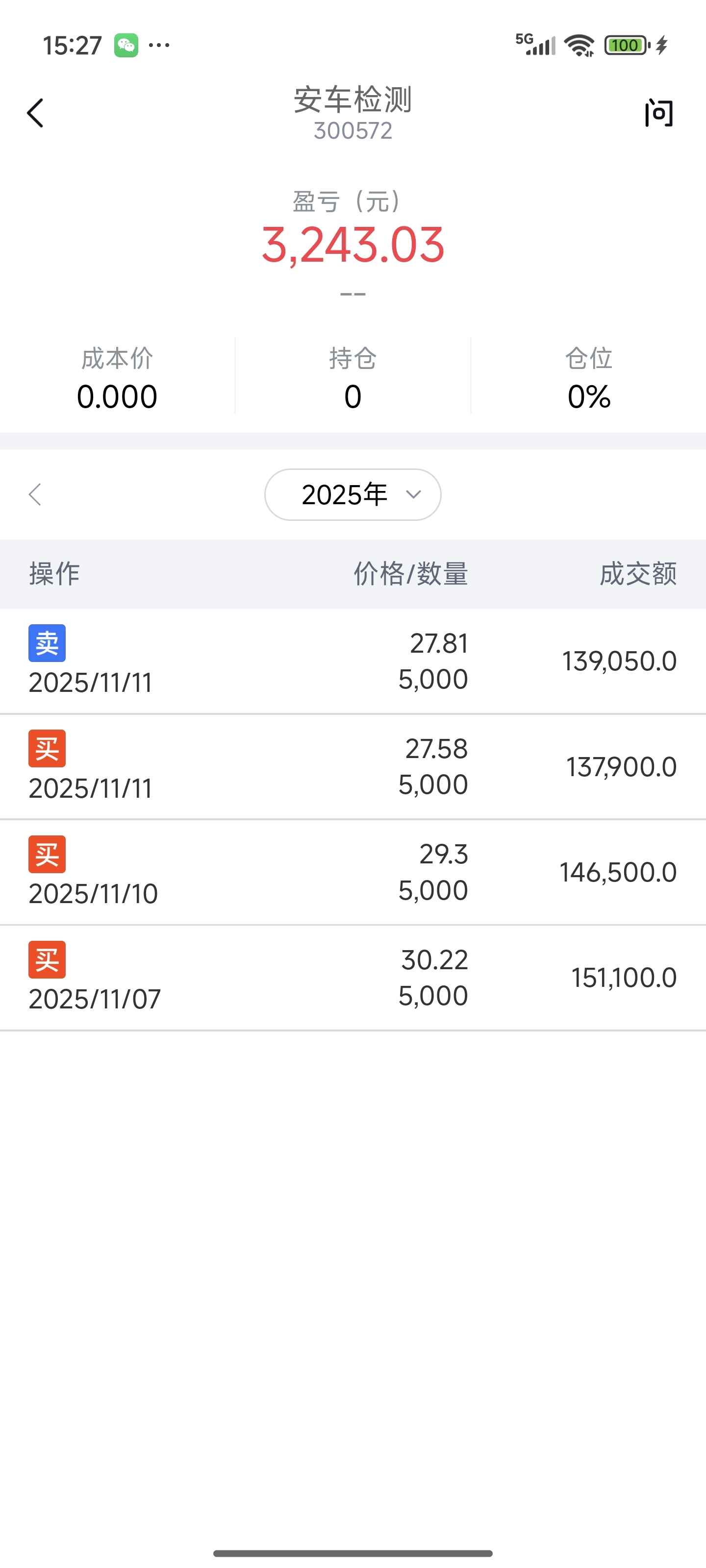Tap the blue 卖 sell badge
Screen dimensions: 706x1568
[x=47, y=643]
